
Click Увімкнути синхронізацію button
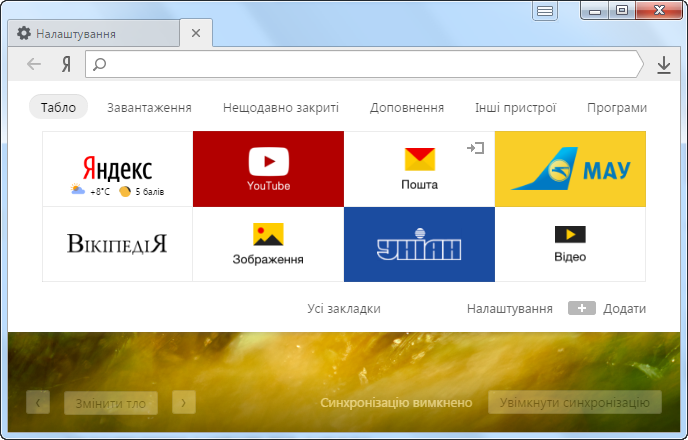pos(575,402)
